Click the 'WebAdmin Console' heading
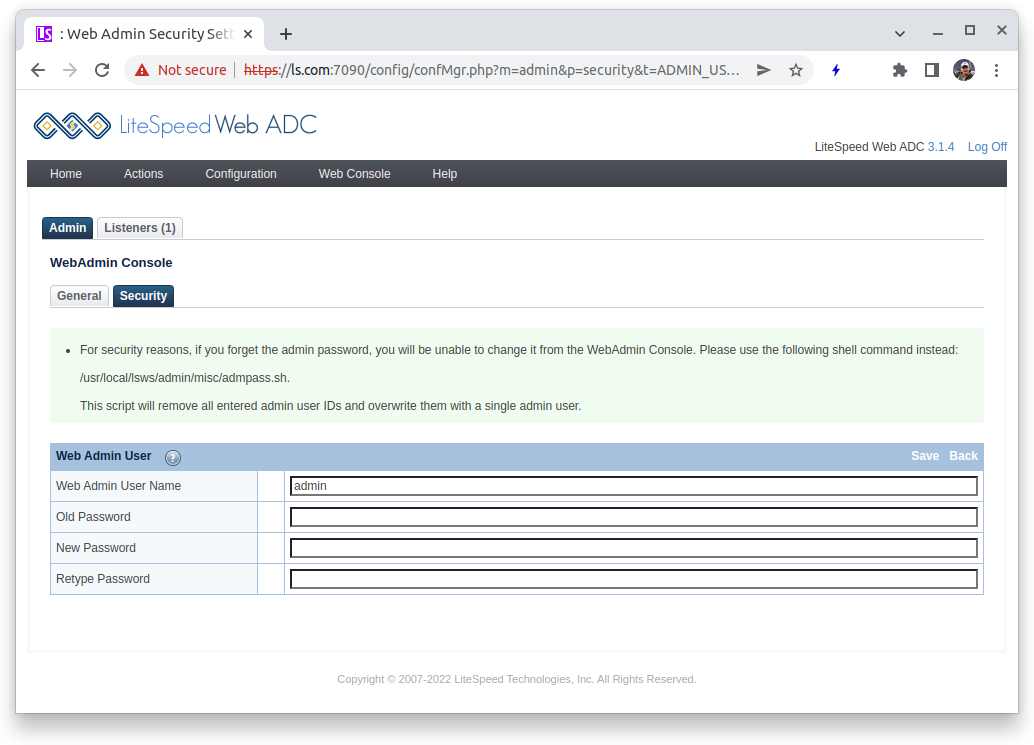 pyautogui.click(x=111, y=262)
